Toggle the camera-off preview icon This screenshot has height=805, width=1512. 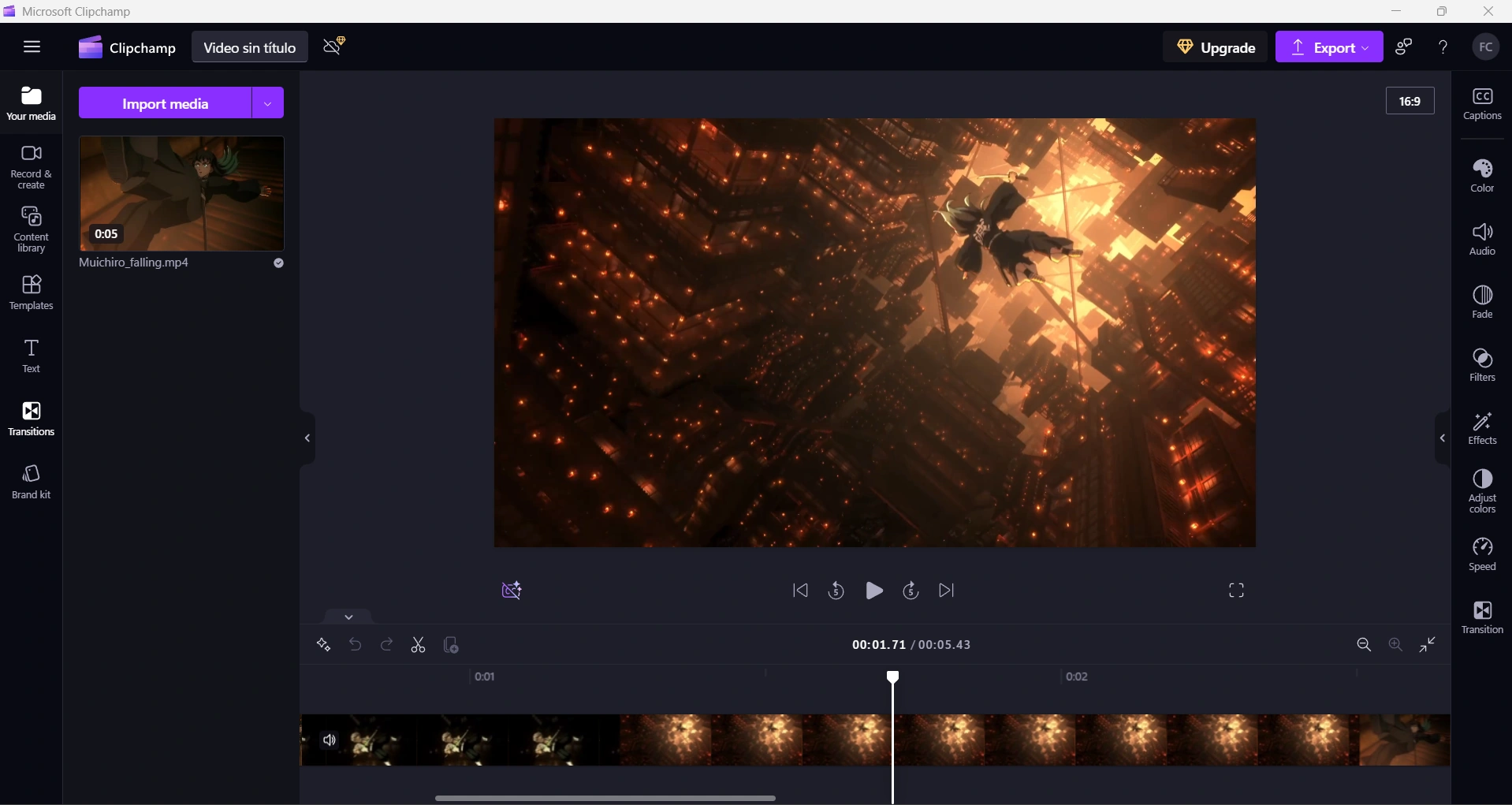(512, 591)
